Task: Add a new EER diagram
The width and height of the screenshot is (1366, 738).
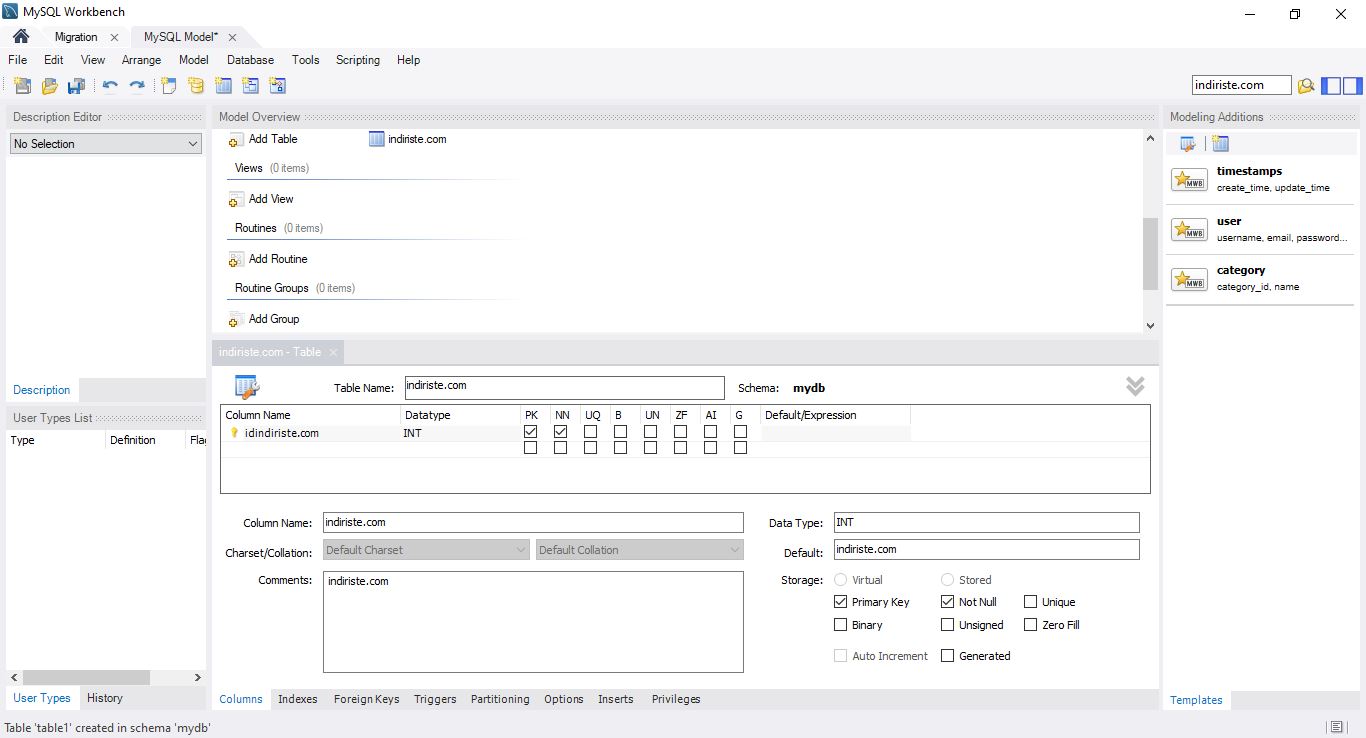Action: pyautogui.click(x=169, y=86)
